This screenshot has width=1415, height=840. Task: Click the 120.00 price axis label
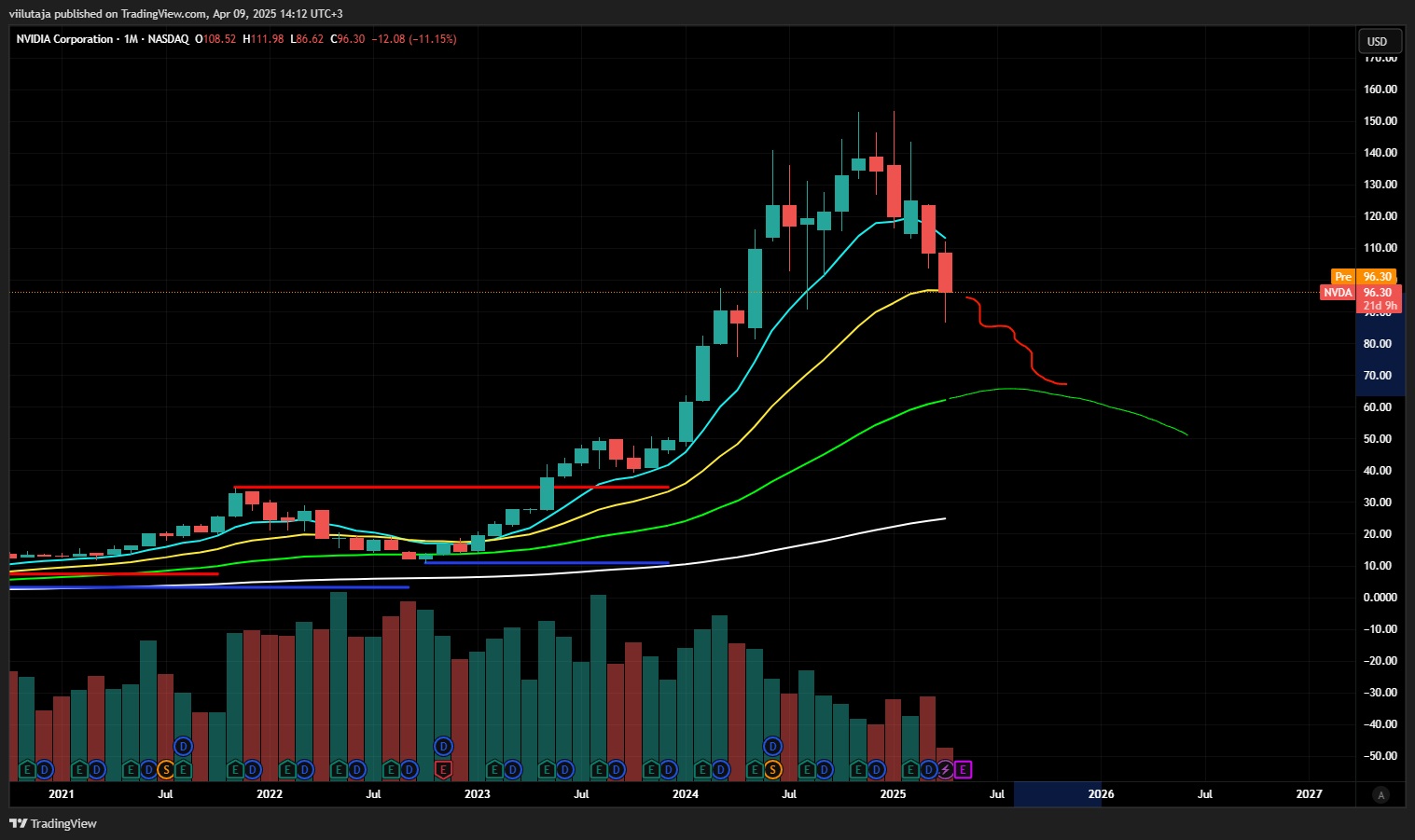pyautogui.click(x=1380, y=216)
